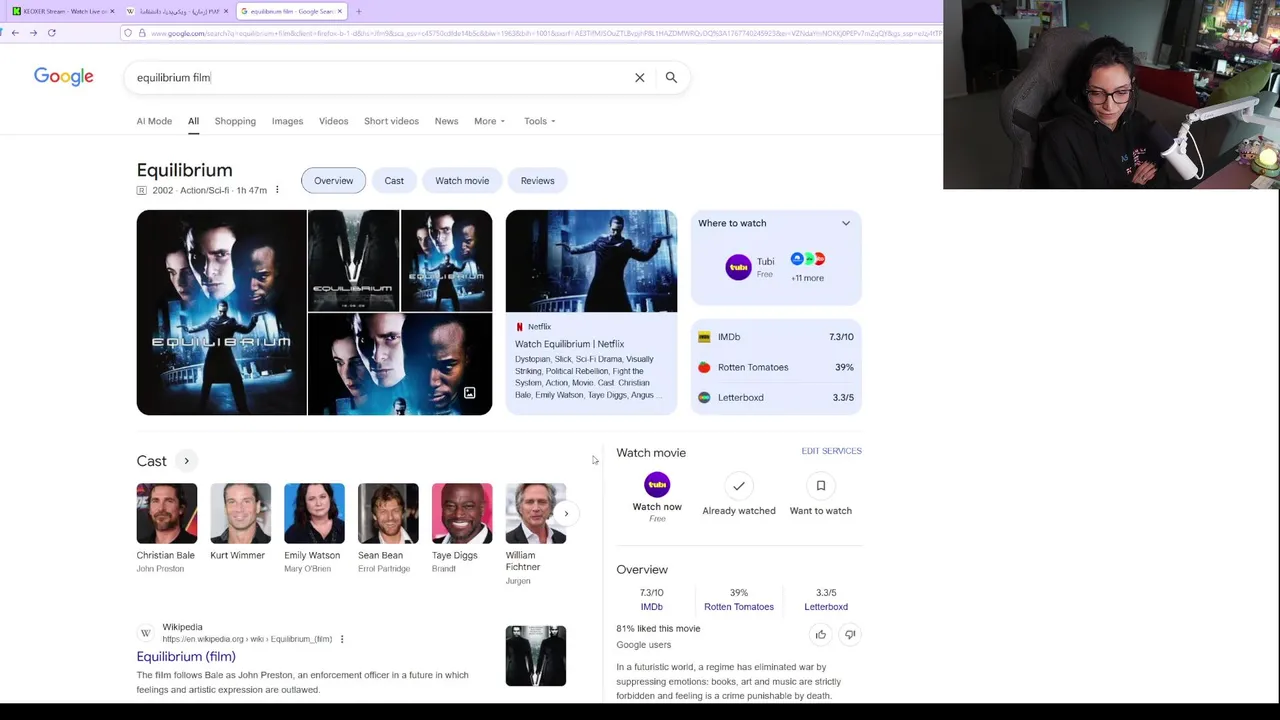Switch to Videos results

point(333,121)
